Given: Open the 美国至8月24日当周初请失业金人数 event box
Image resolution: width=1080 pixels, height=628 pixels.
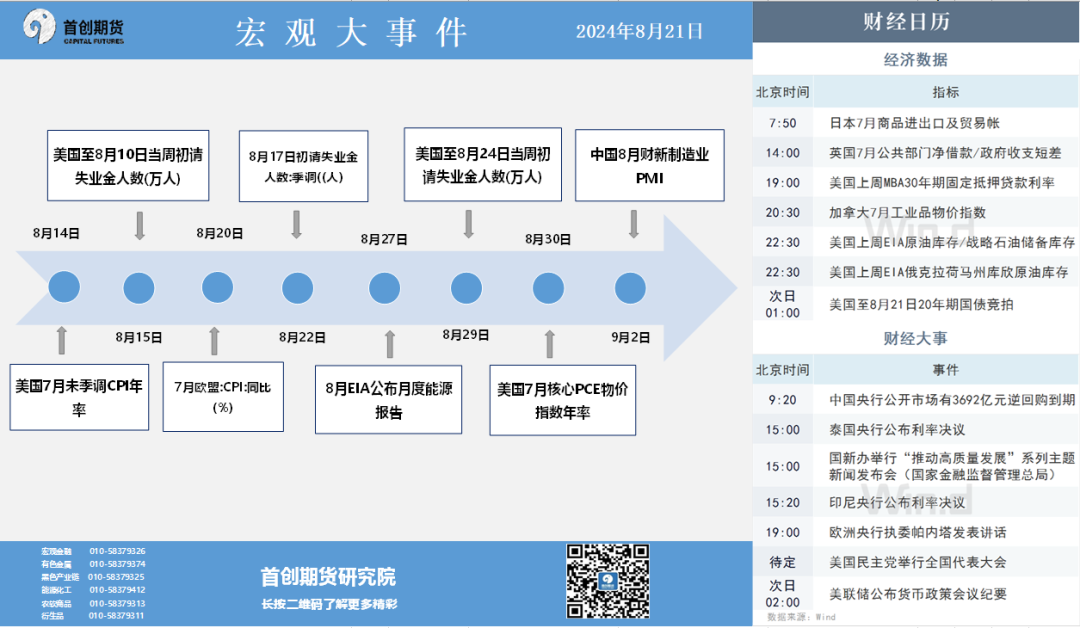Looking at the screenshot, I should (x=483, y=165).
